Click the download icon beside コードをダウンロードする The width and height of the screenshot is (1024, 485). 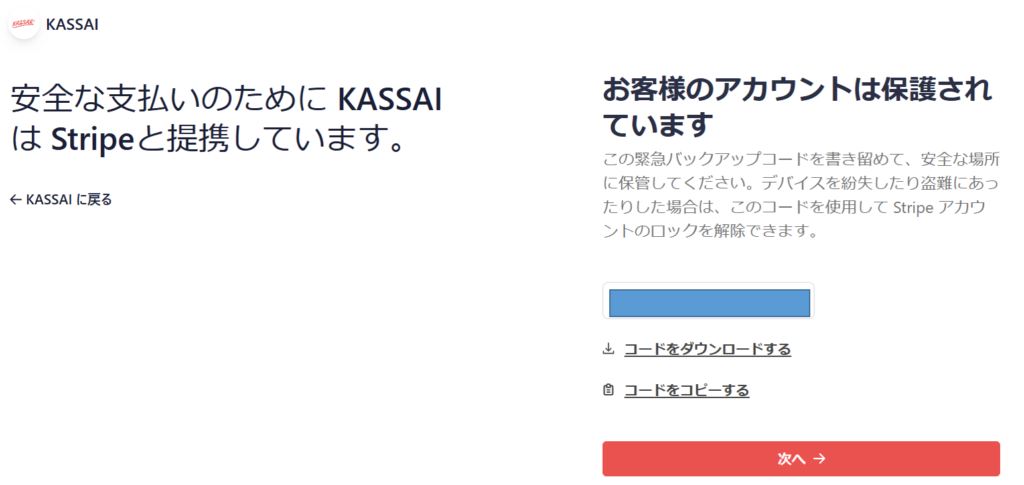(x=609, y=349)
